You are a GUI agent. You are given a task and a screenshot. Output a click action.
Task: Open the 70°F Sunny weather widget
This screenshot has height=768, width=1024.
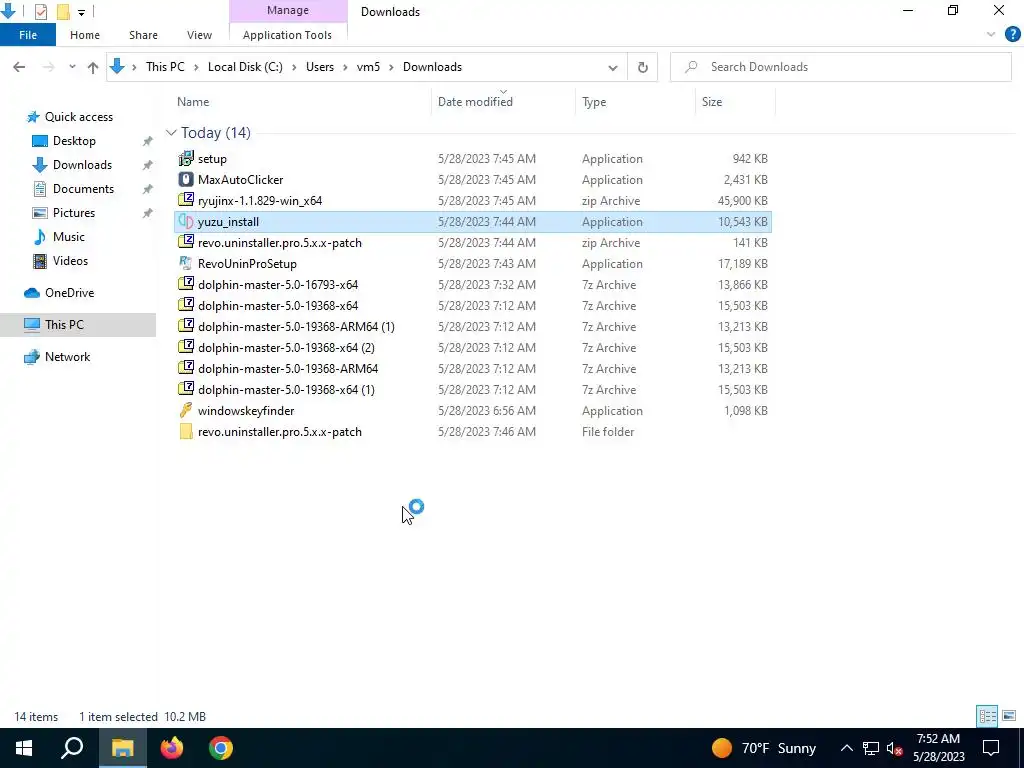tap(764, 748)
